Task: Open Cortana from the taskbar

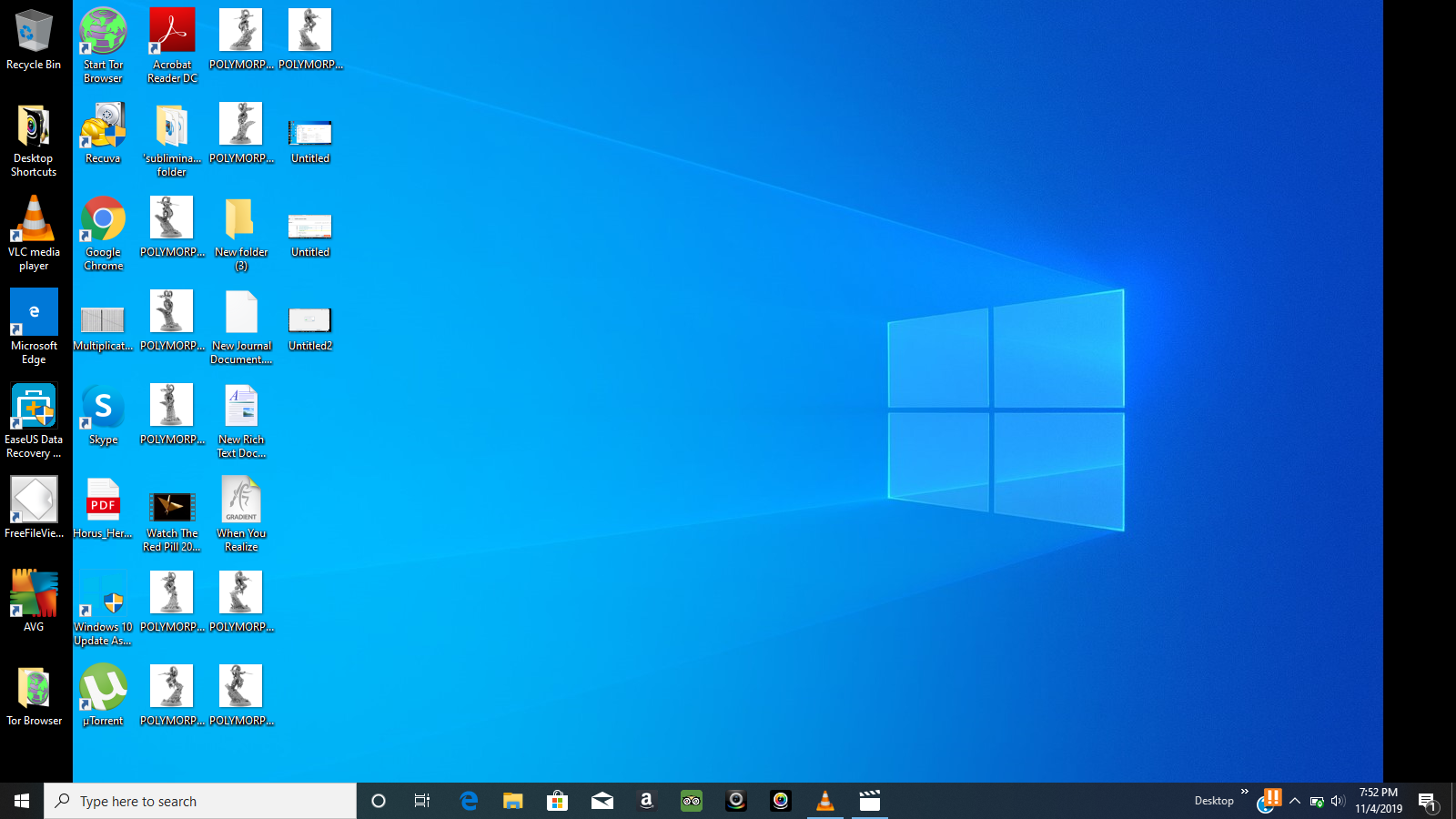Action: pos(379,801)
